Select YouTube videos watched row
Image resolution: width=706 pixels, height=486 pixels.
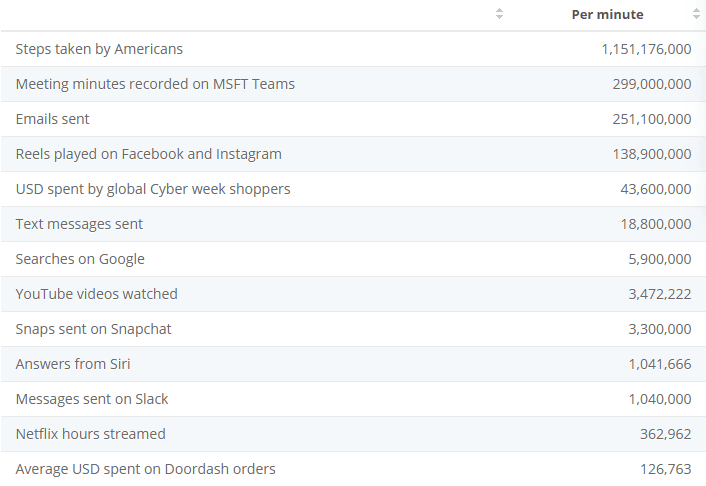(353, 294)
